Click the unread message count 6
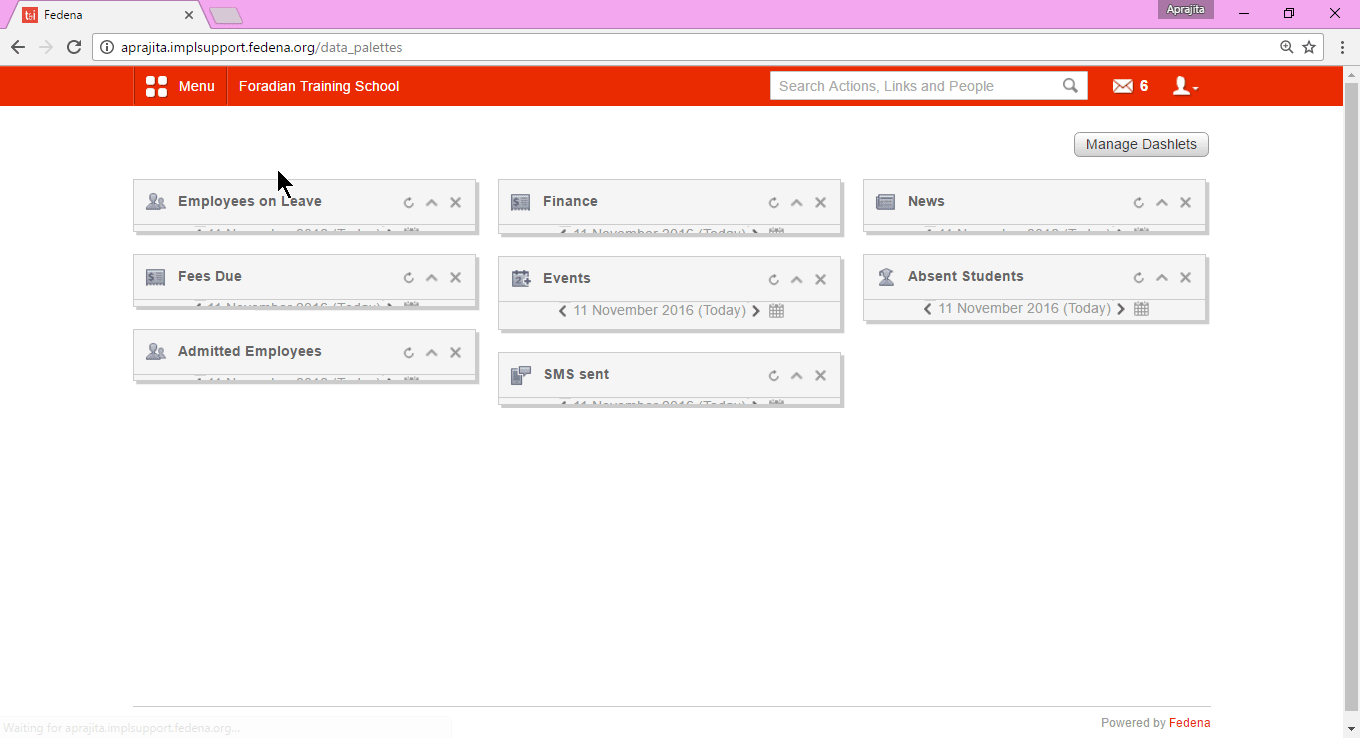The height and width of the screenshot is (738, 1360). tap(1144, 86)
